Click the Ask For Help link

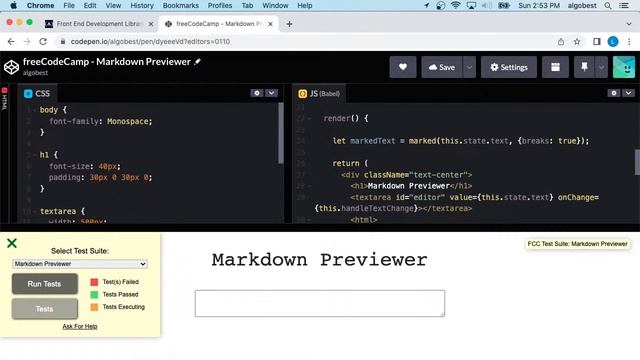(x=80, y=327)
